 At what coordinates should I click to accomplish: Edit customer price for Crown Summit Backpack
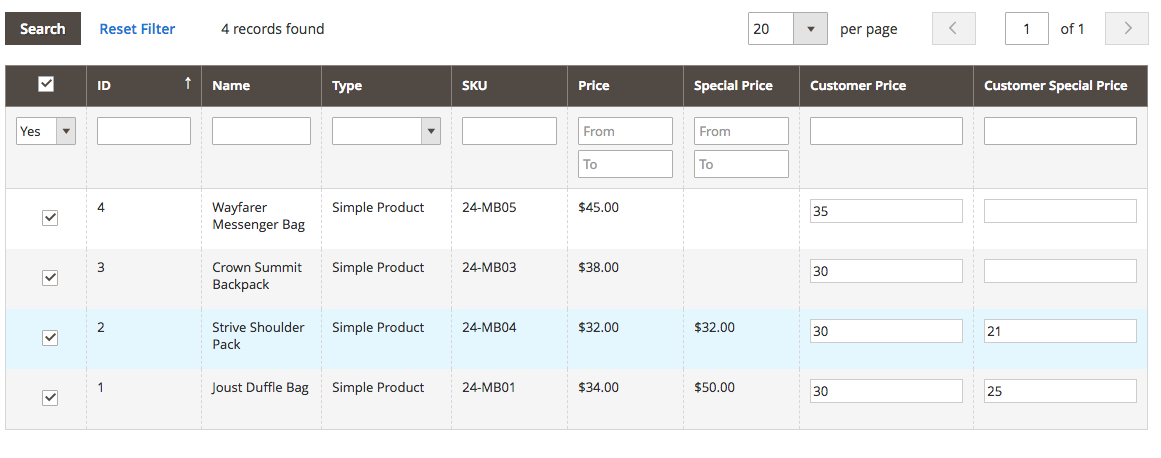coord(886,271)
